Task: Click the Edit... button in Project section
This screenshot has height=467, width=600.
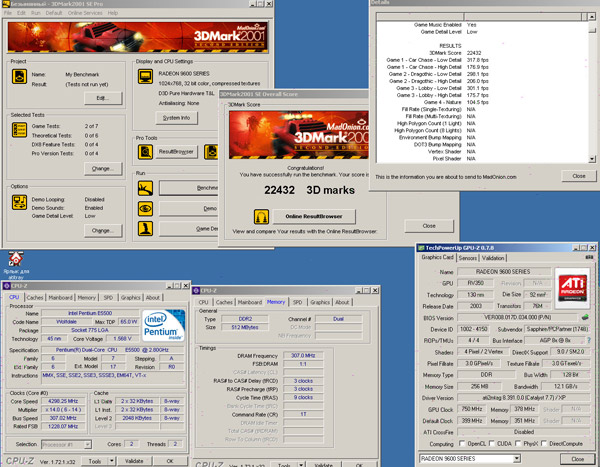Action: coord(103,98)
